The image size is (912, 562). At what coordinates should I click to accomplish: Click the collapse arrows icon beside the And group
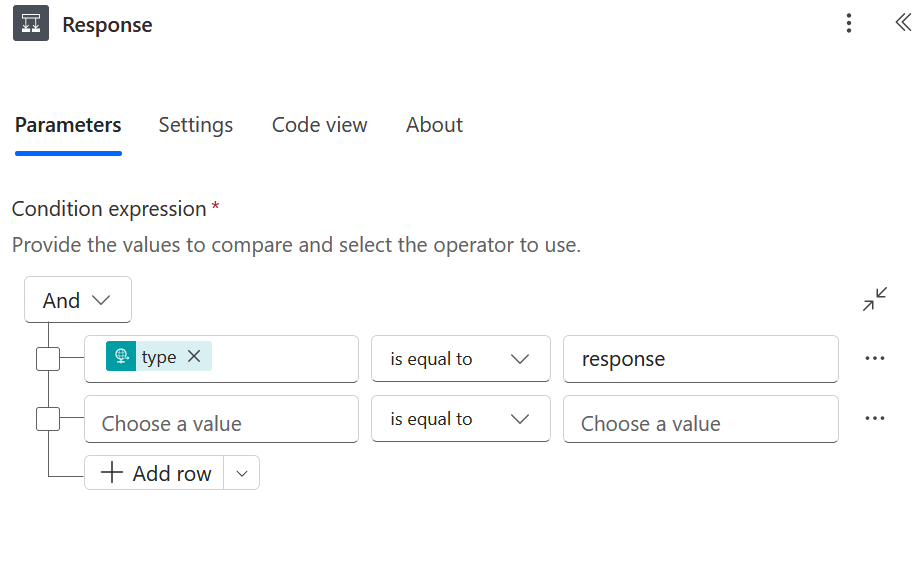pos(875,299)
